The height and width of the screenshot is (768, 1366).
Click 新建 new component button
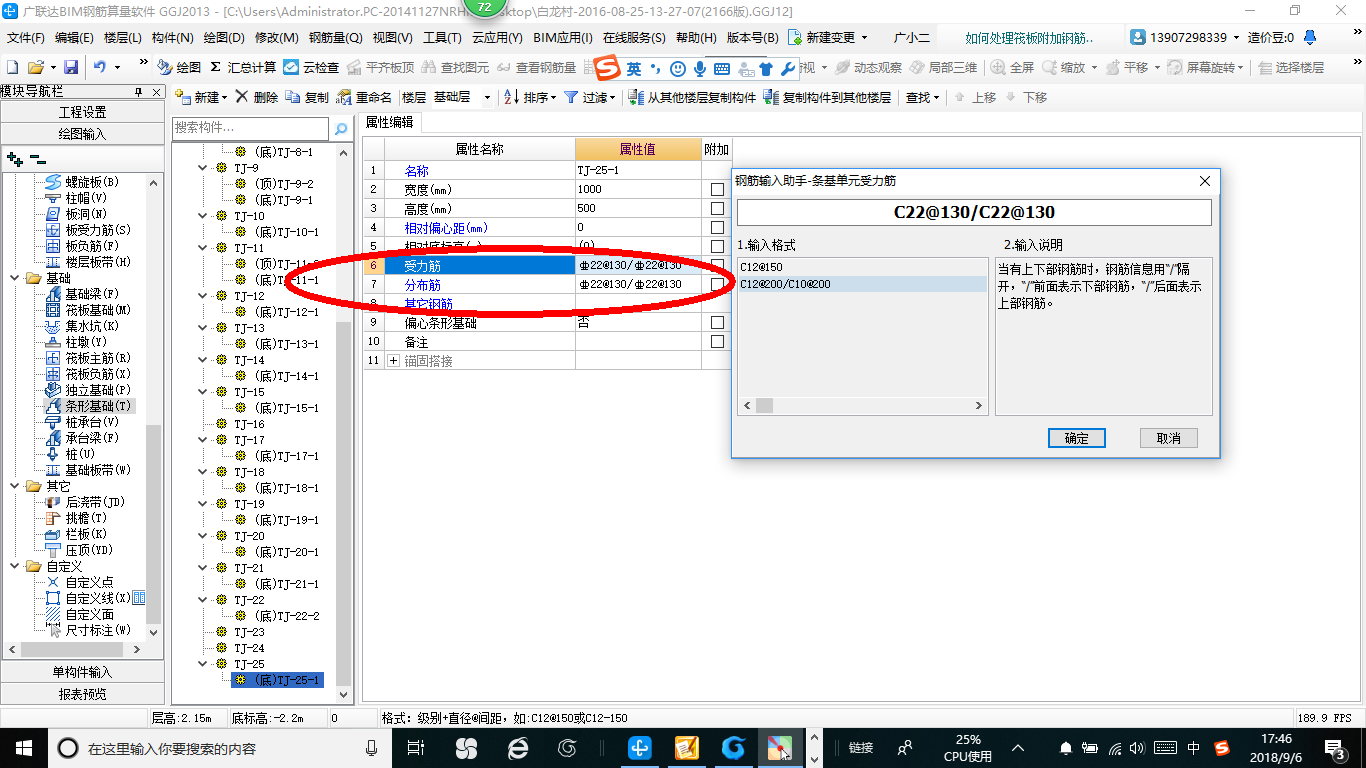(x=201, y=97)
